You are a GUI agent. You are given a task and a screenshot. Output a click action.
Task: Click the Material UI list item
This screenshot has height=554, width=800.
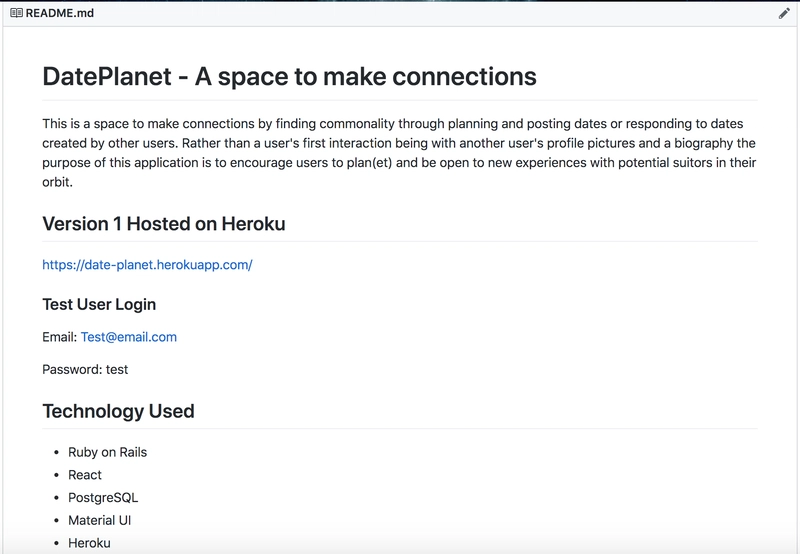[x=99, y=520]
